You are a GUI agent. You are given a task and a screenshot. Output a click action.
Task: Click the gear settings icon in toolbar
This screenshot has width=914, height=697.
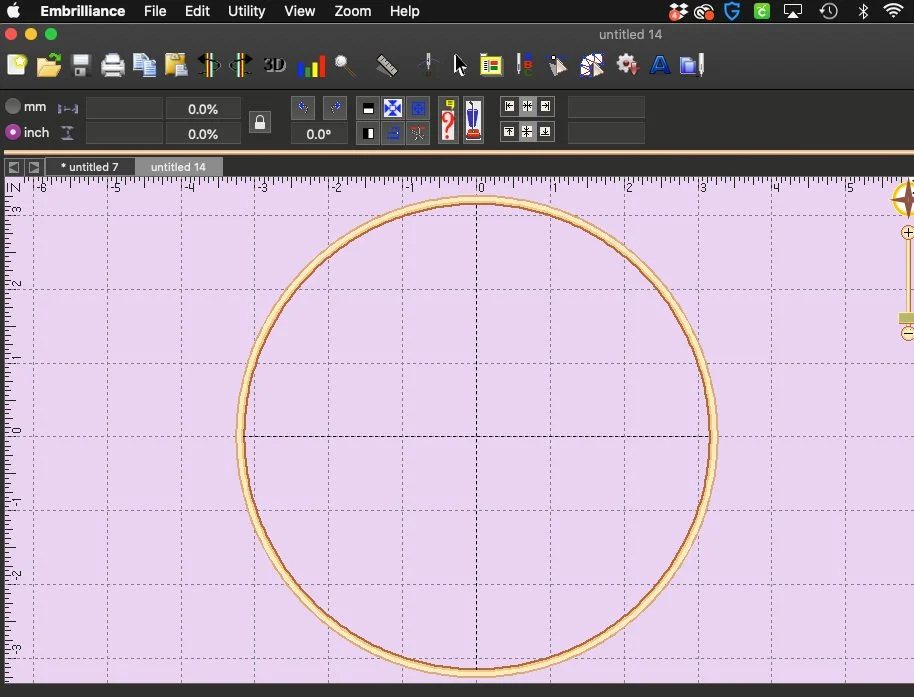[628, 65]
